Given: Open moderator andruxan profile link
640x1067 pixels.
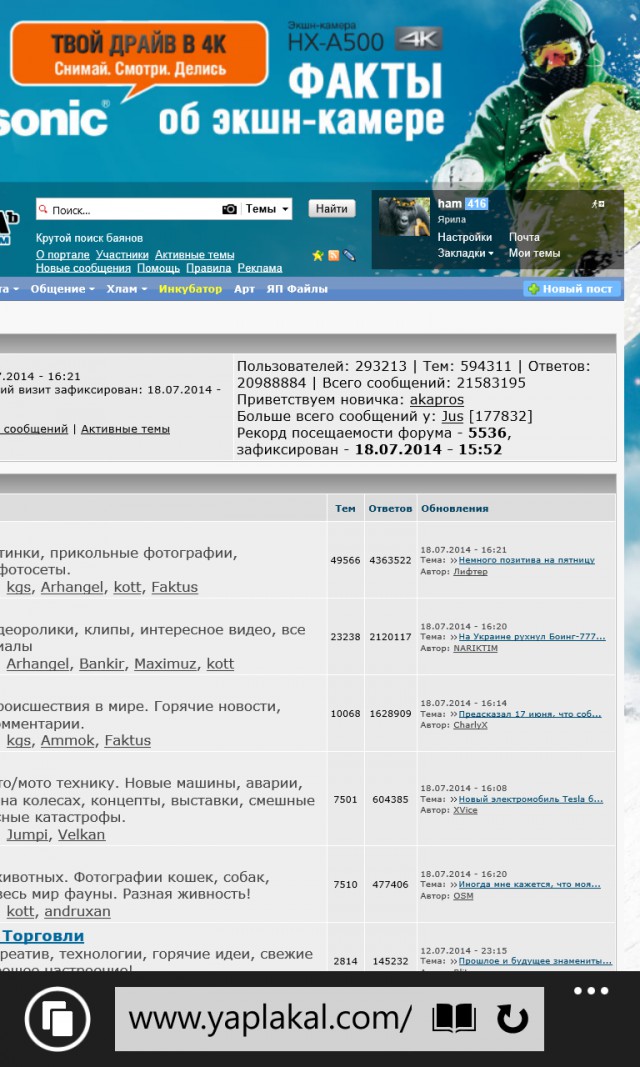Looking at the screenshot, I should [x=78, y=911].
